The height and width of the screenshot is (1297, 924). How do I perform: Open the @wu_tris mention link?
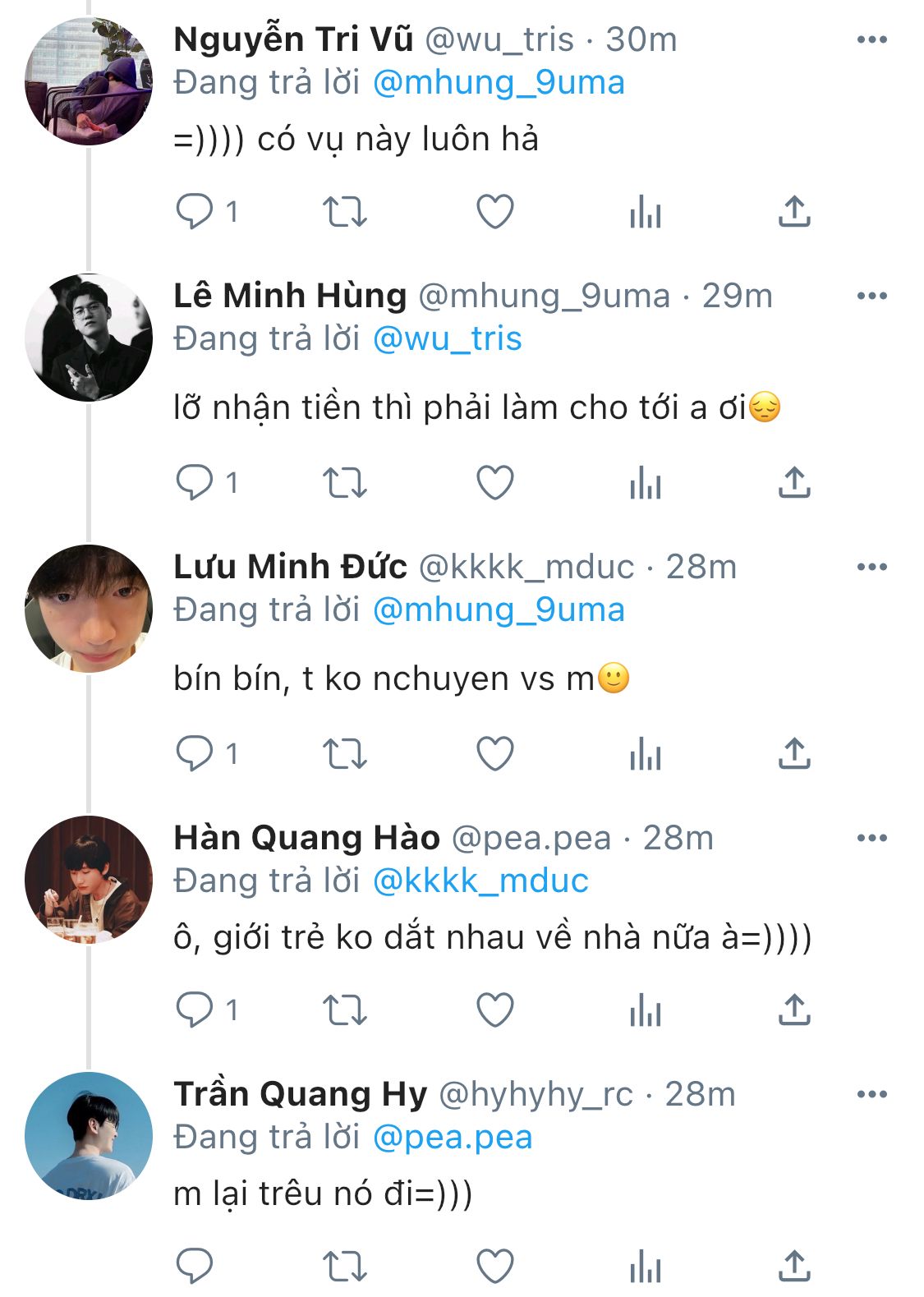(447, 339)
